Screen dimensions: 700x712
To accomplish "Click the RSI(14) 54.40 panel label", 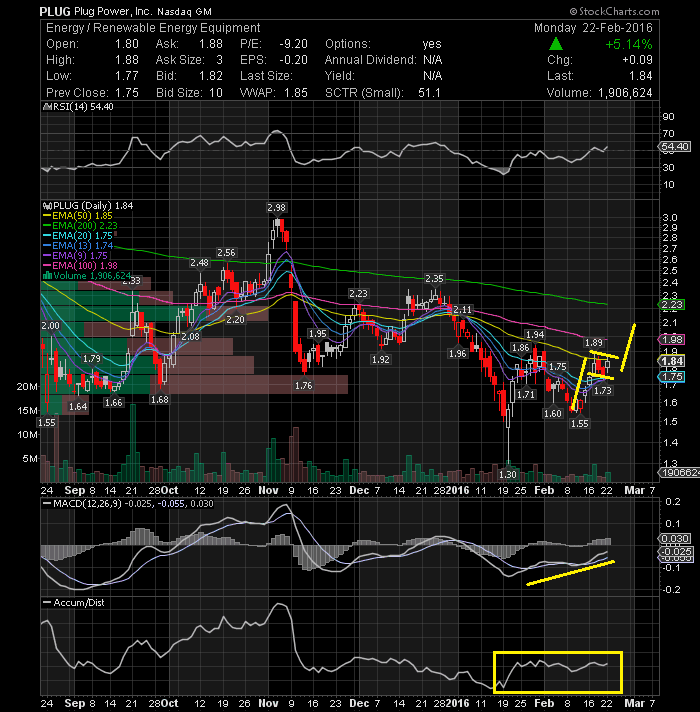I will click(x=83, y=107).
